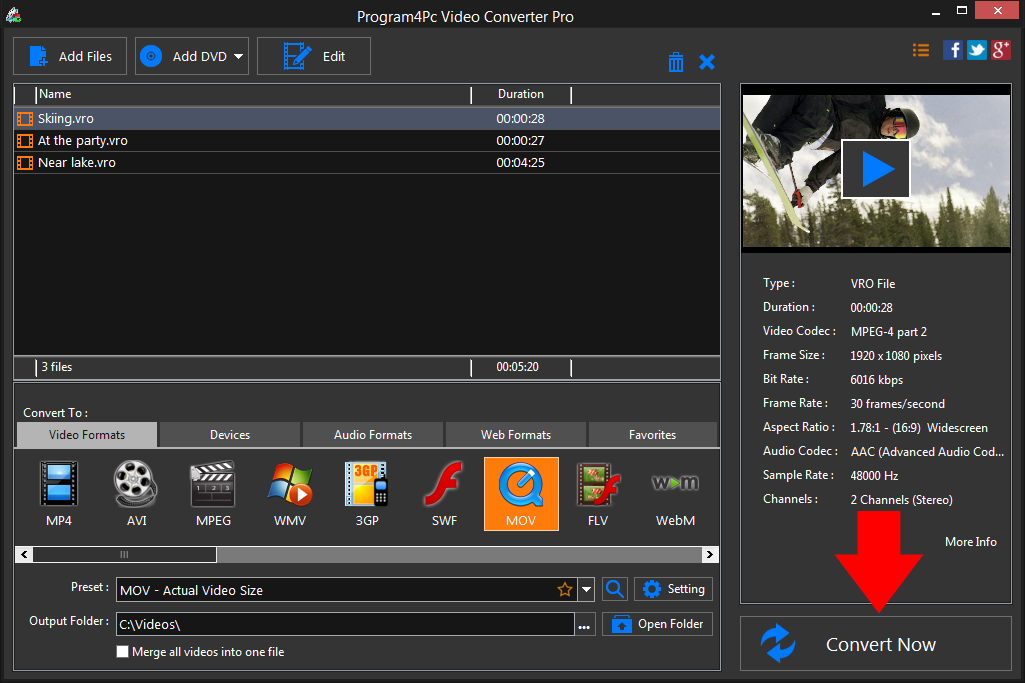Choose the AVI format icon
The height and width of the screenshot is (683, 1025).
click(135, 494)
